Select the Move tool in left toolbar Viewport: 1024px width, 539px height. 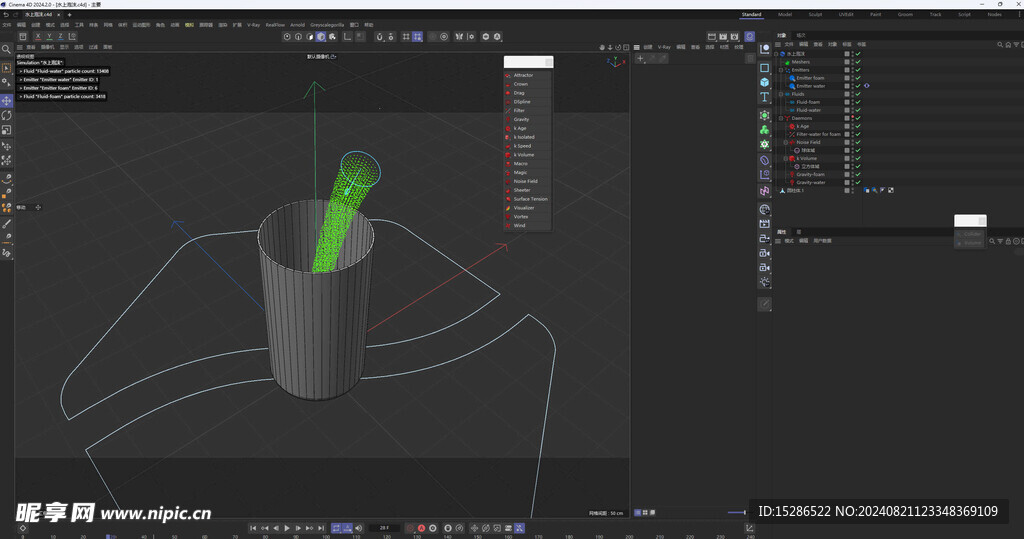(7, 101)
